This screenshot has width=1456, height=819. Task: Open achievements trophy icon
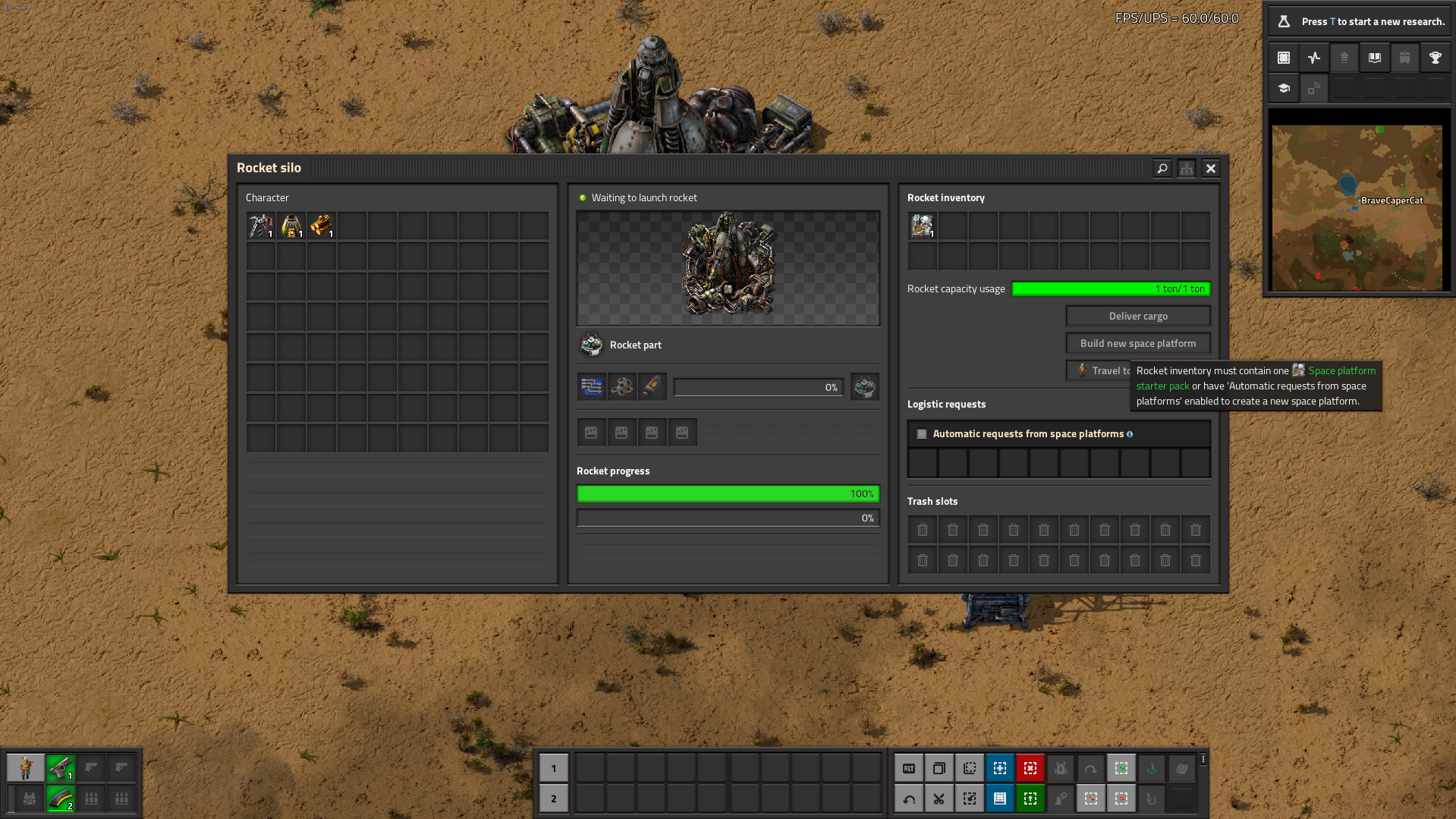(1436, 58)
